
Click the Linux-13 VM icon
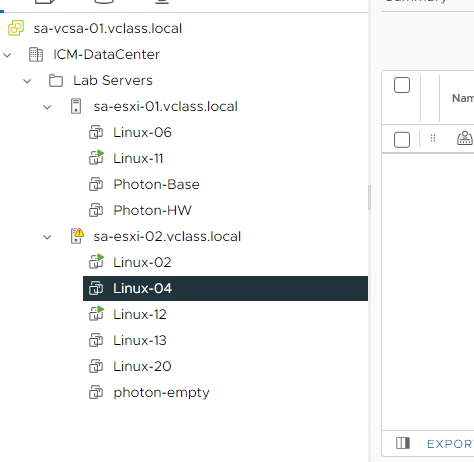tap(96, 340)
